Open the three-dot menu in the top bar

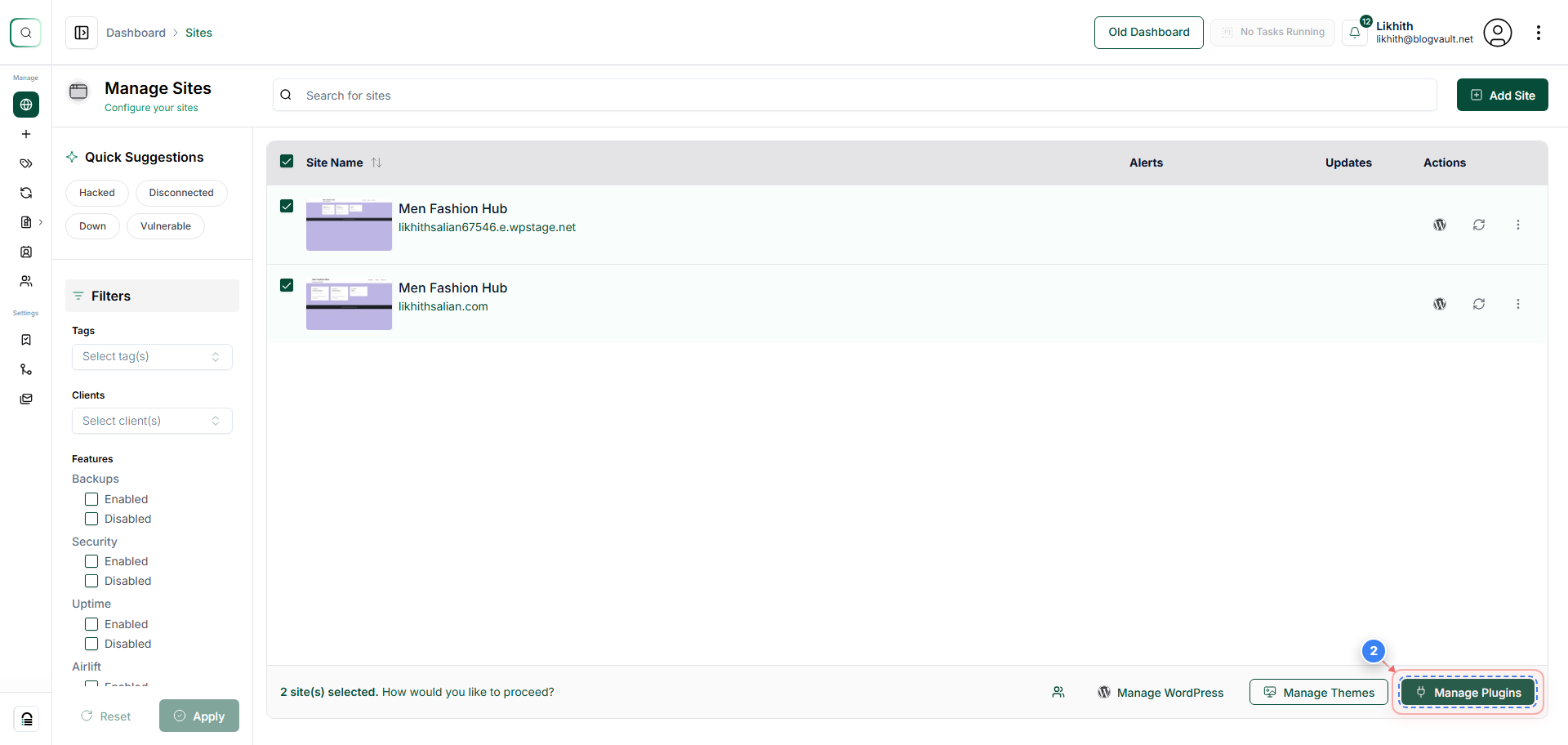coord(1539,33)
